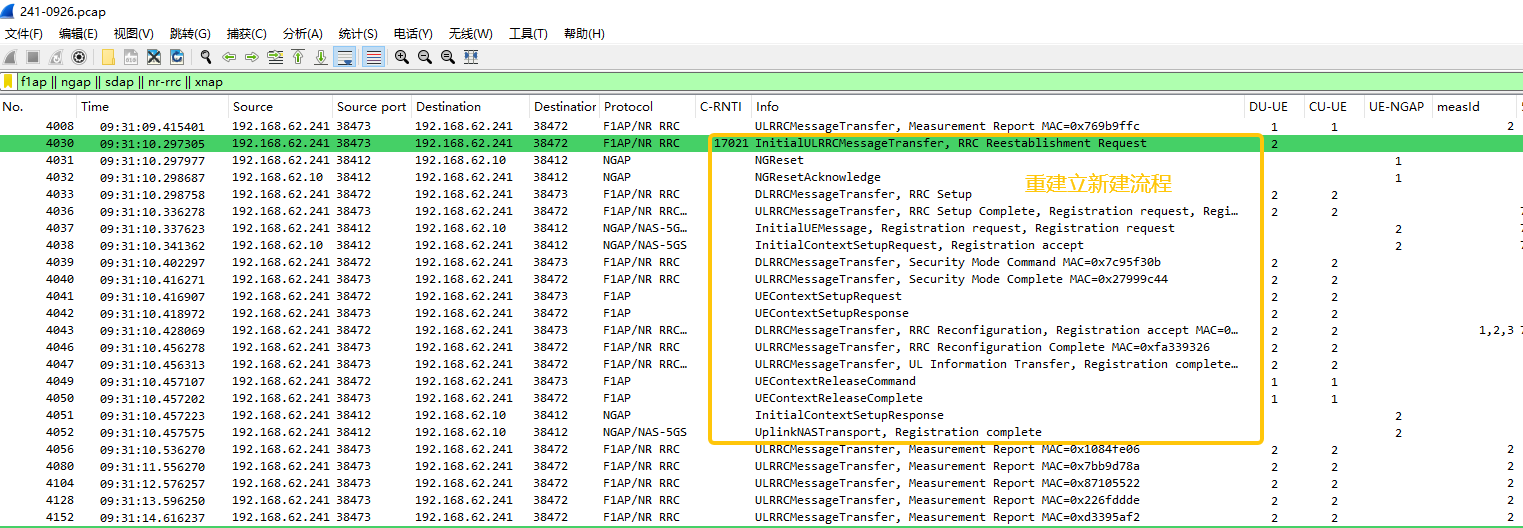Click the open capture file folder icon
Image resolution: width=1523 pixels, height=528 pixels.
tap(107, 57)
